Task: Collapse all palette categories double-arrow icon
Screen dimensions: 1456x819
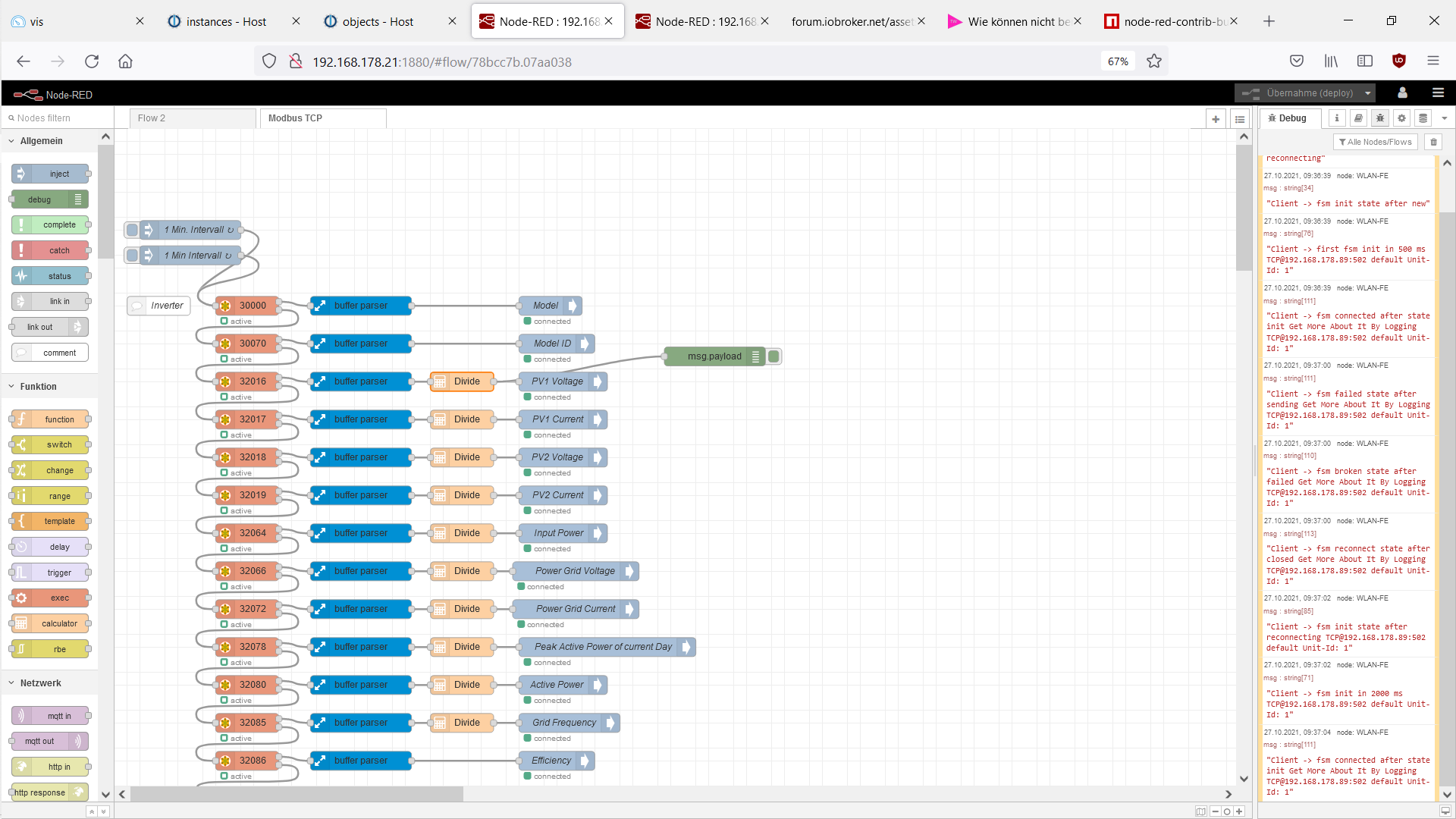Action: (x=91, y=811)
